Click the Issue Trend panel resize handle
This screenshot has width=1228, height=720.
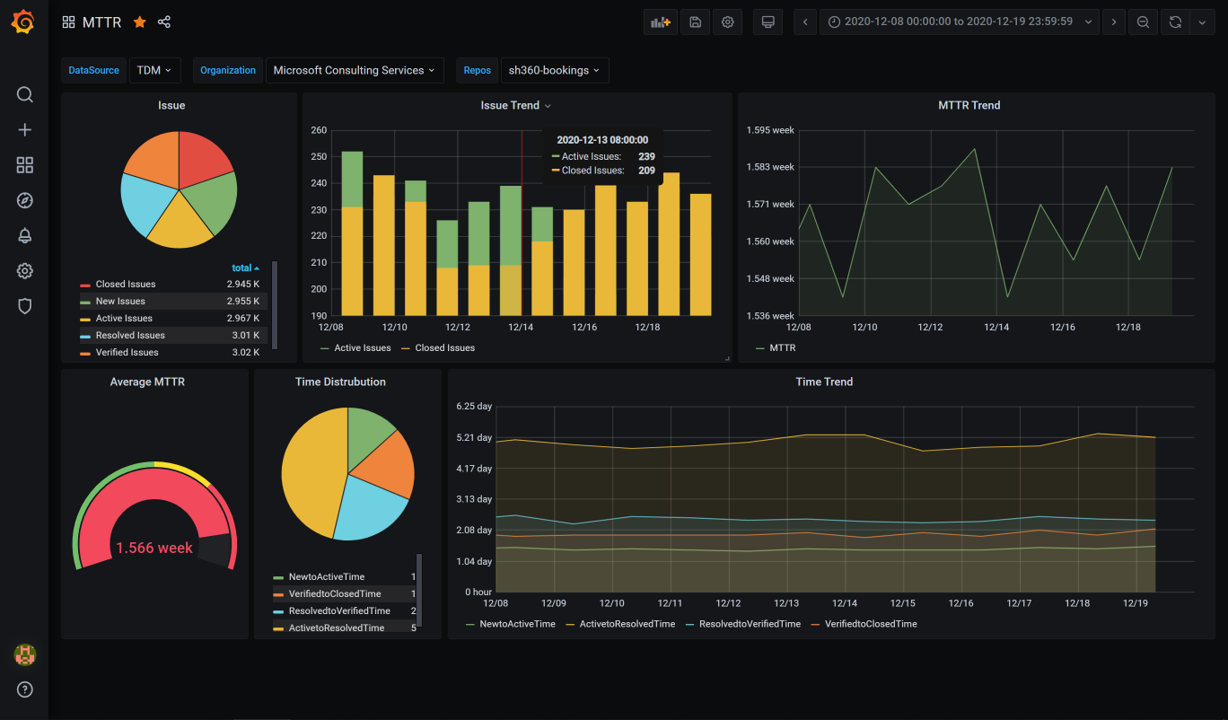(727, 357)
